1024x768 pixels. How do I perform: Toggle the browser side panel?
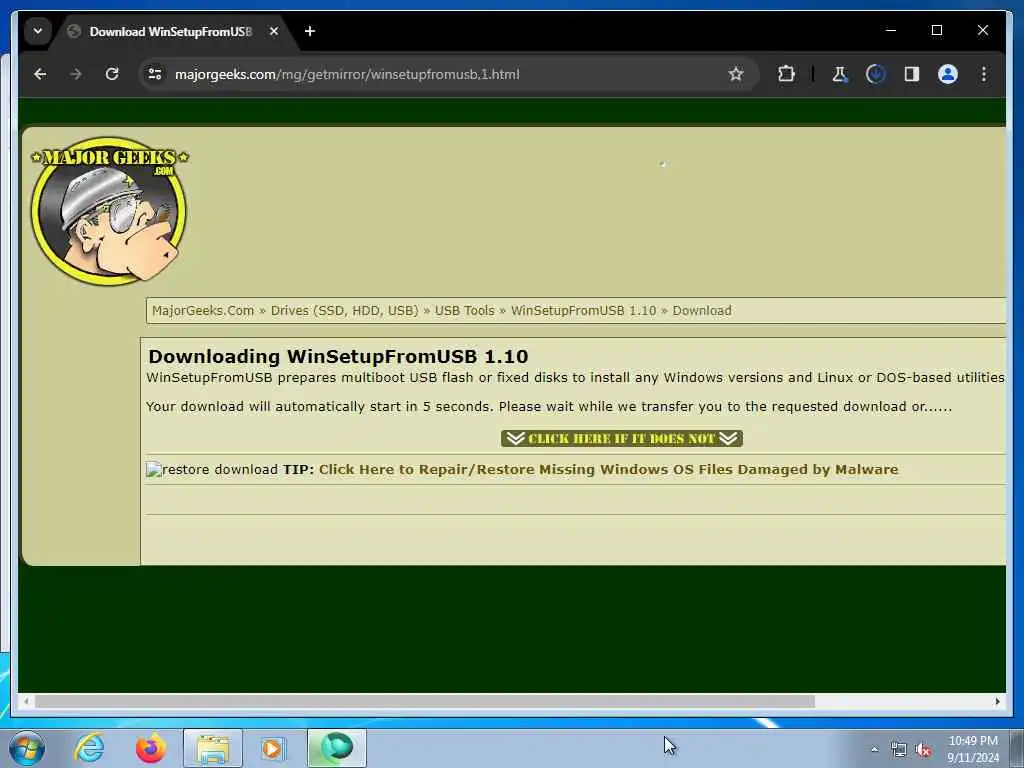point(912,74)
